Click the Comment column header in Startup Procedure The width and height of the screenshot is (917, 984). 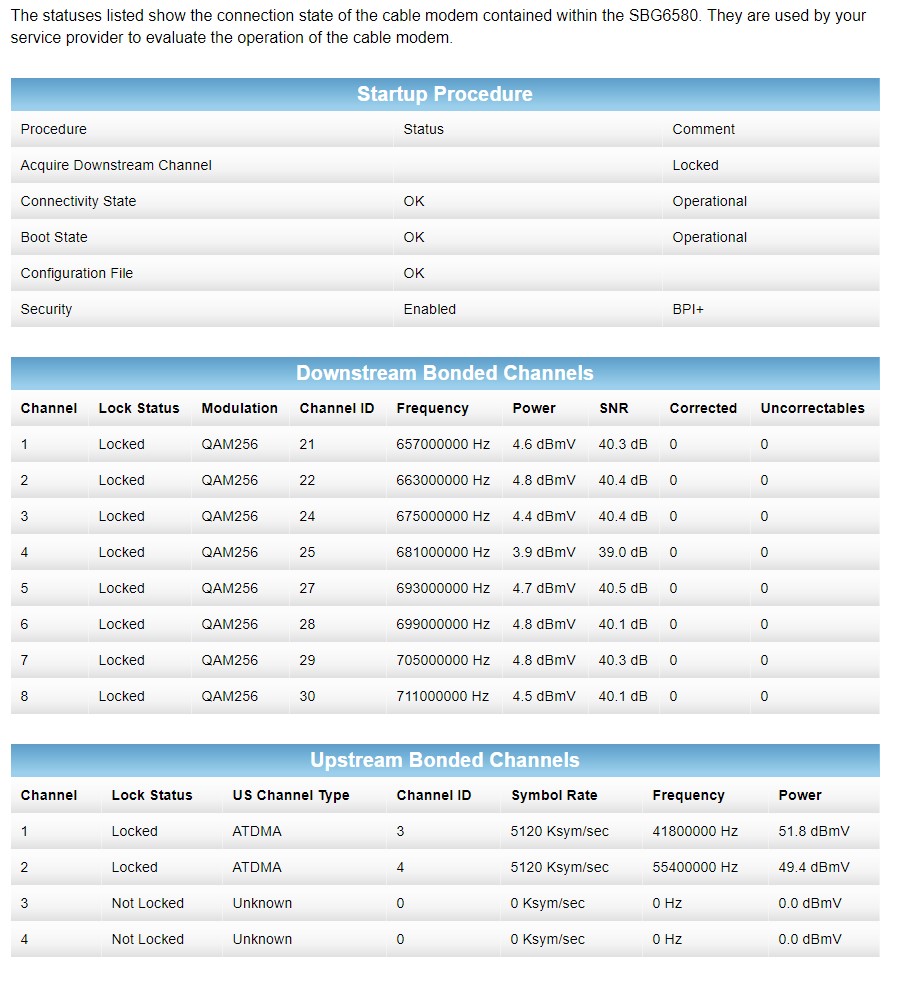pos(703,129)
